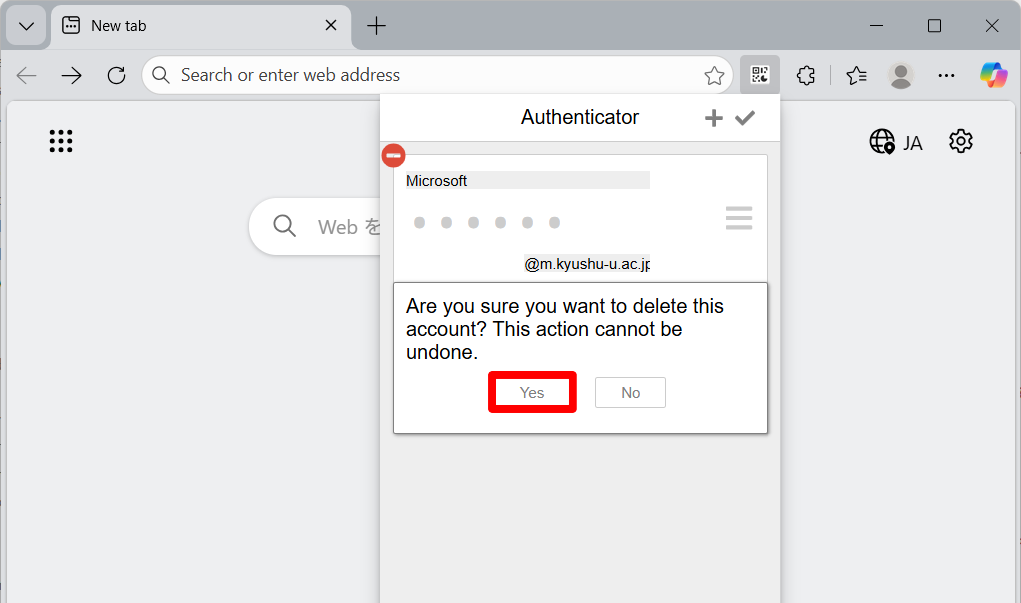Screen dimensions: 1021x603
Task: Open the Extensions puzzle piece icon
Action: tap(806, 75)
